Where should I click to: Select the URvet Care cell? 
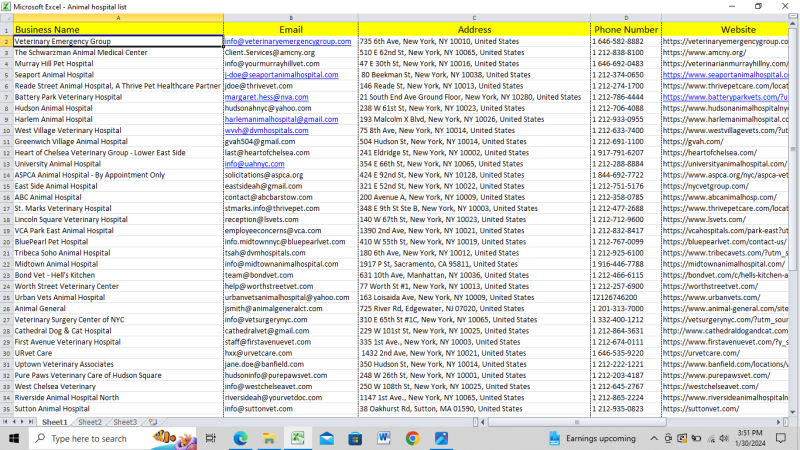(x=118, y=353)
